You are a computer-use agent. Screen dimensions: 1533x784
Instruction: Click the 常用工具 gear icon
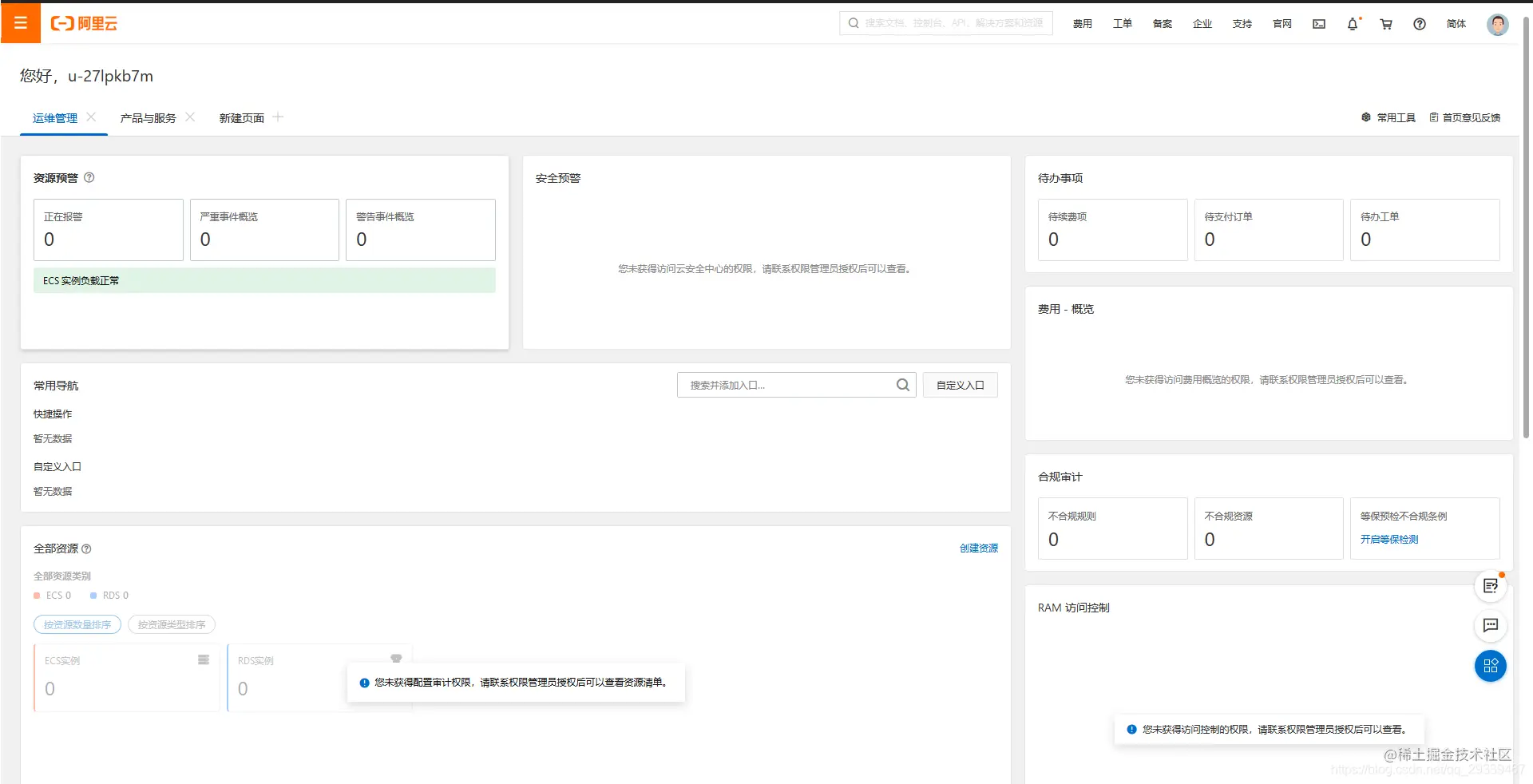pyautogui.click(x=1366, y=117)
